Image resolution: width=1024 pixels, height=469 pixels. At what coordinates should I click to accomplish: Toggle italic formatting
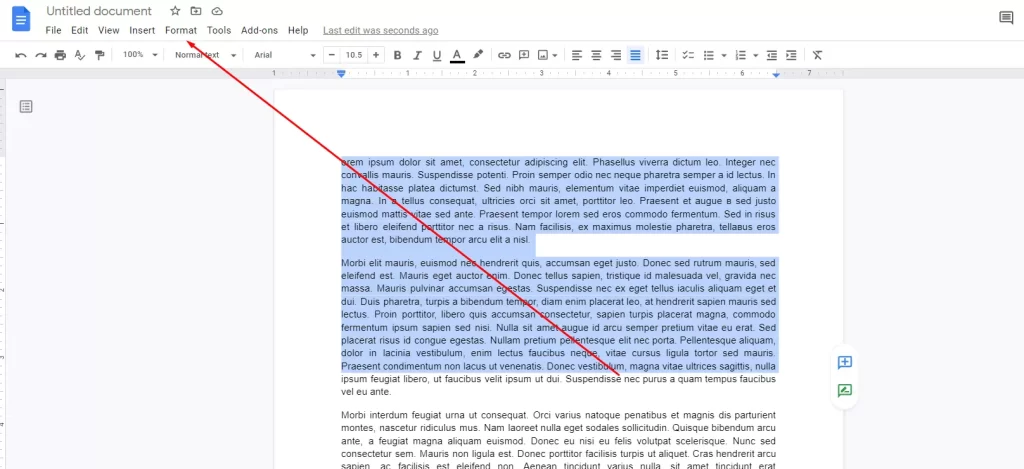coord(417,56)
